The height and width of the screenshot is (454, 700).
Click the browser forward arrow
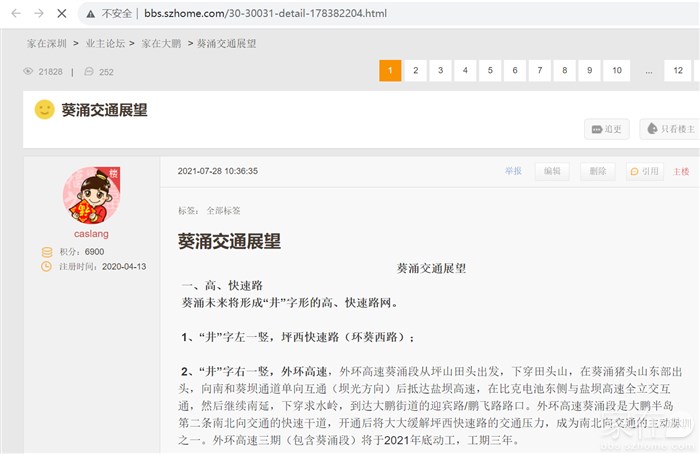point(38,14)
